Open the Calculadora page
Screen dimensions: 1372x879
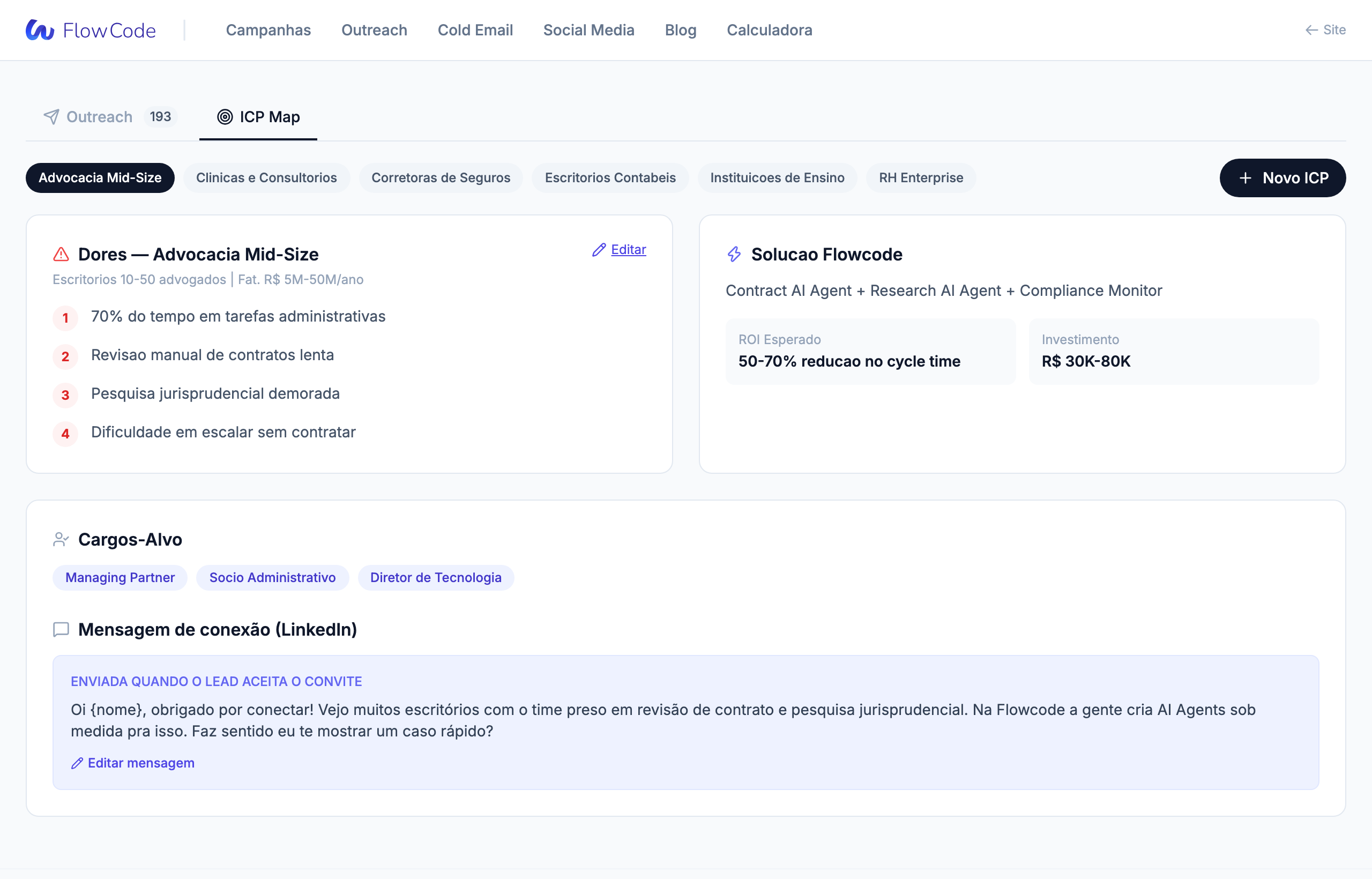[x=769, y=29]
